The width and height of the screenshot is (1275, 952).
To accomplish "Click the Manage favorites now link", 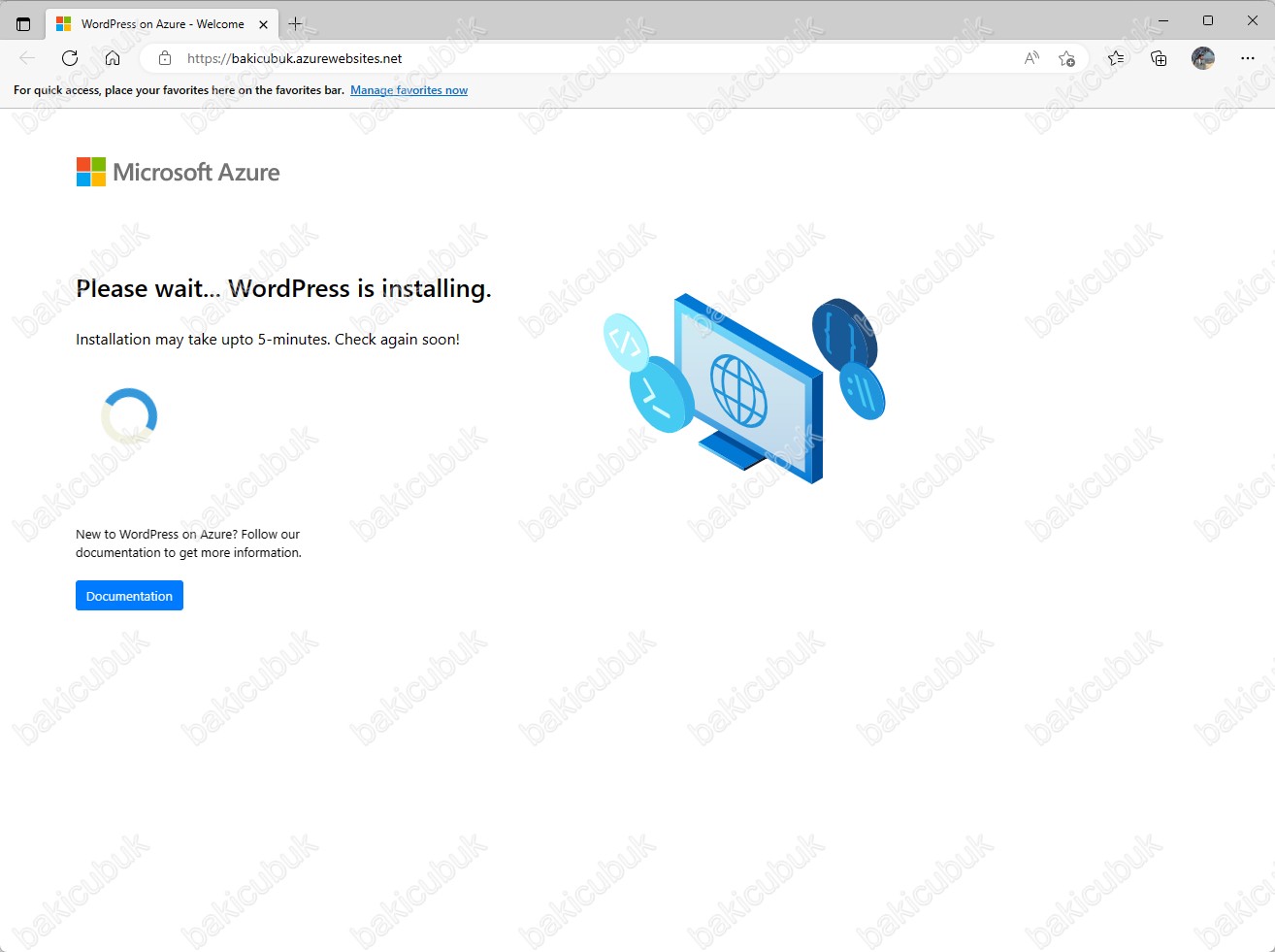I will pos(409,90).
